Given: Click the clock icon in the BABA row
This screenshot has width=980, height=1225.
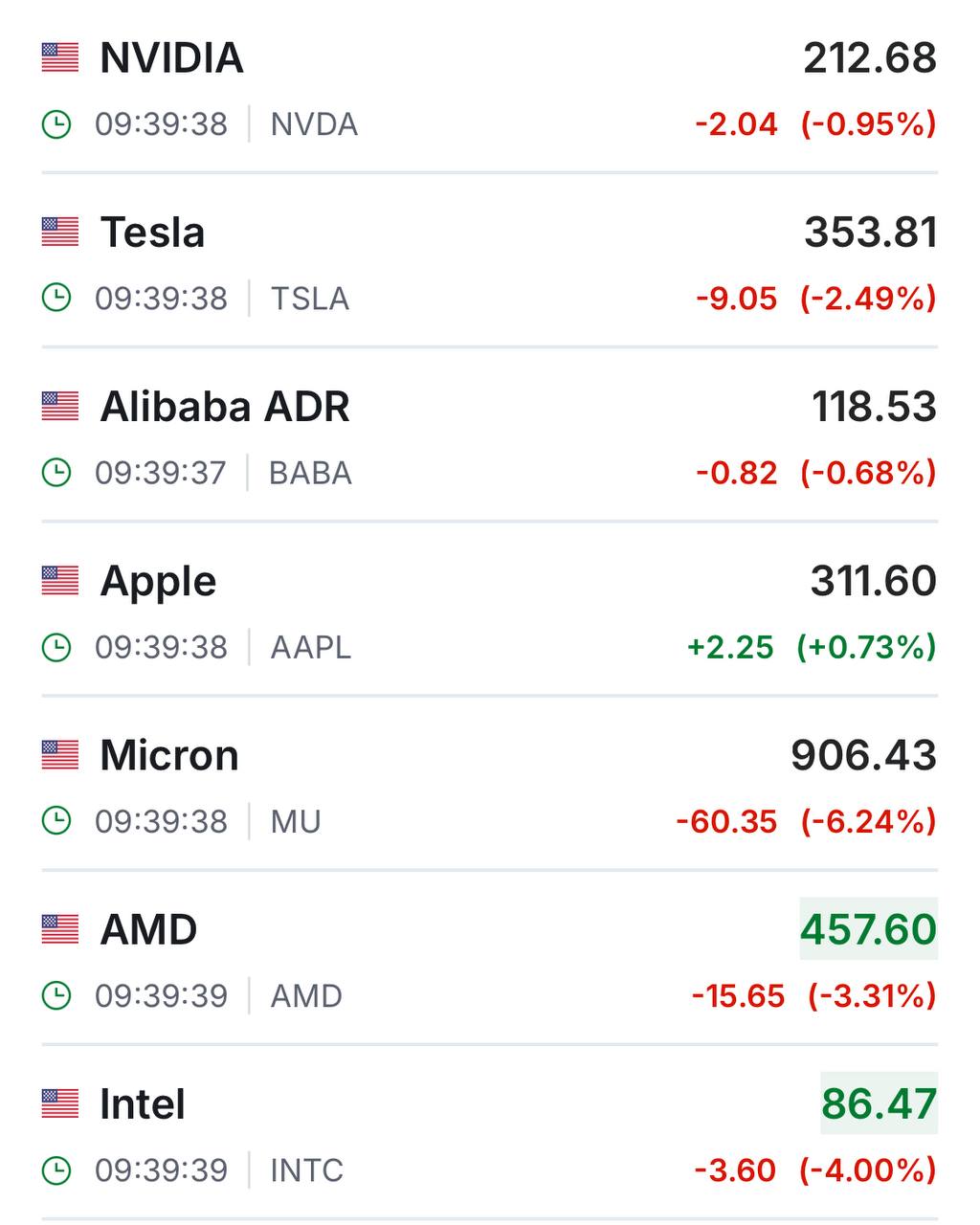Looking at the screenshot, I should pyautogui.click(x=56, y=473).
